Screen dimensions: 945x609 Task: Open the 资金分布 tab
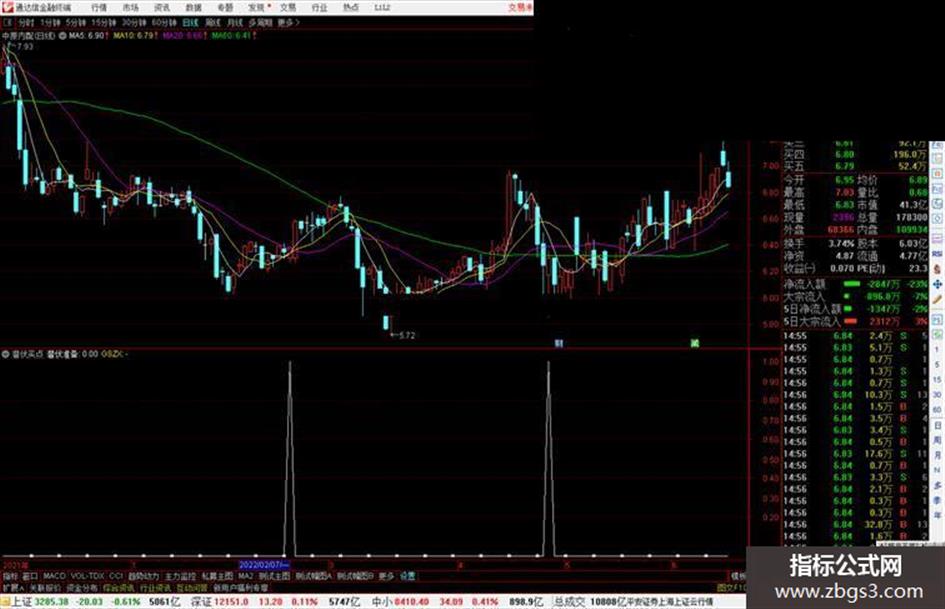click(x=82, y=587)
